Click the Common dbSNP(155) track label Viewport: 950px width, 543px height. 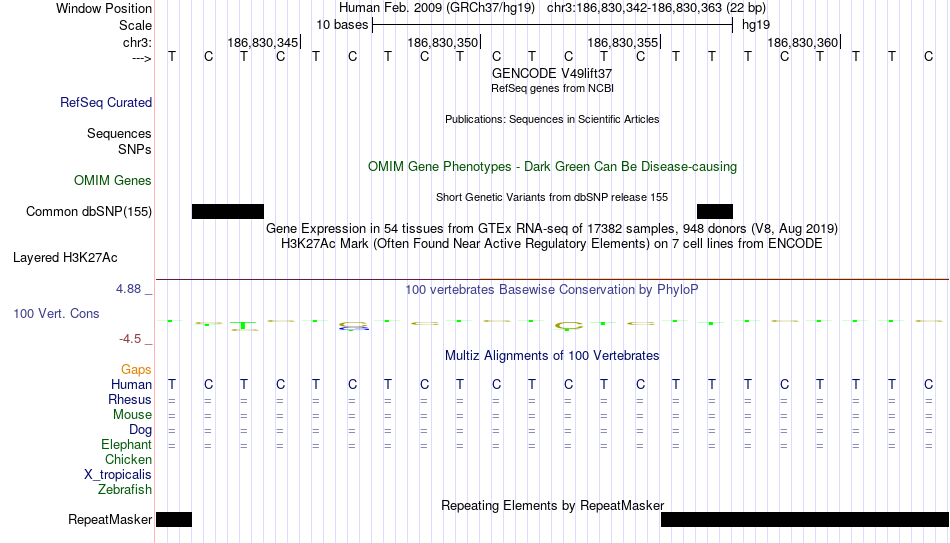pos(89,212)
